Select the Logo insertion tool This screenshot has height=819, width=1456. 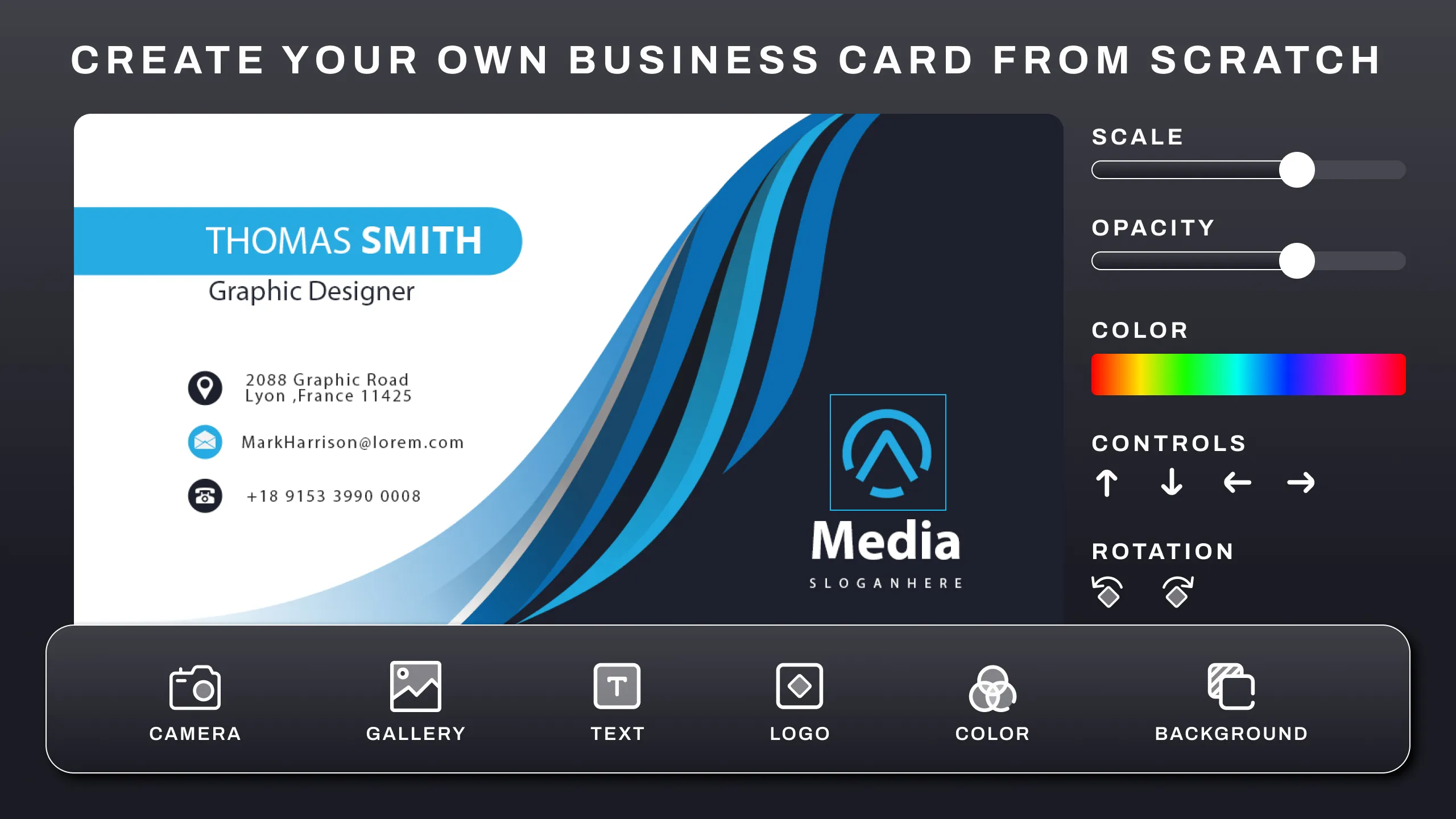tap(799, 700)
